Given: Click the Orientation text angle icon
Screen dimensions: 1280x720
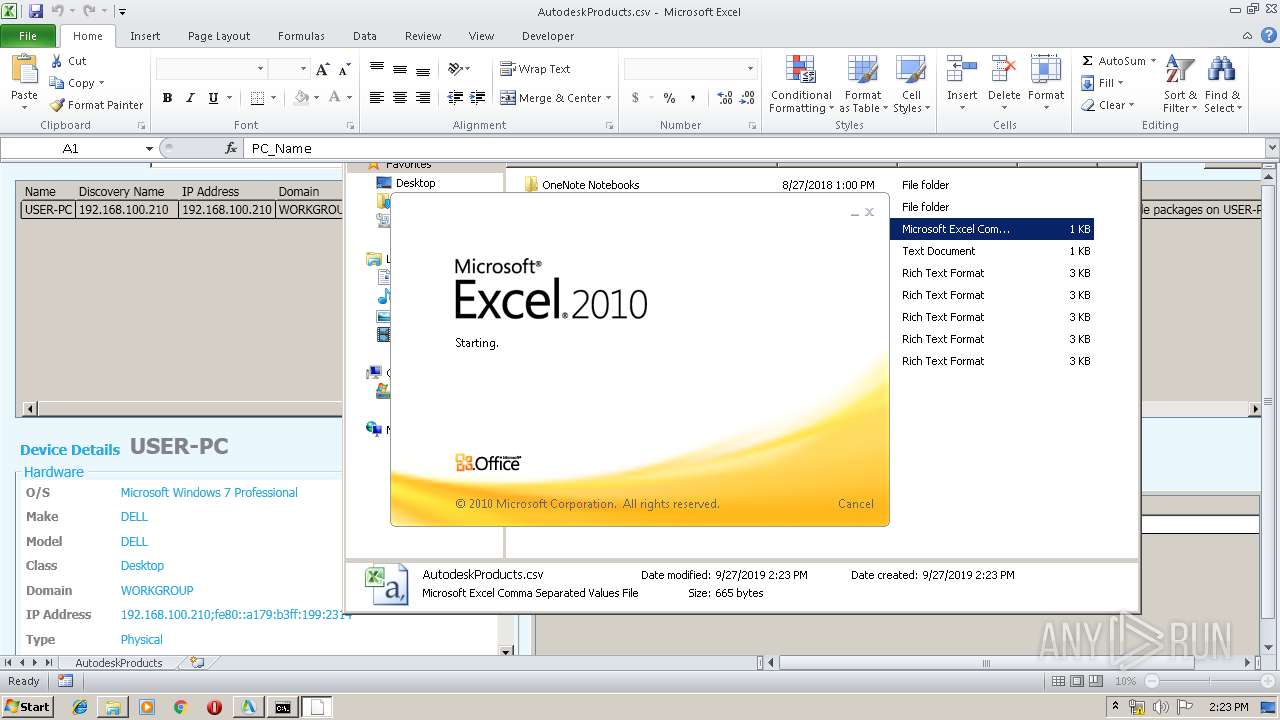Looking at the screenshot, I should point(456,69).
